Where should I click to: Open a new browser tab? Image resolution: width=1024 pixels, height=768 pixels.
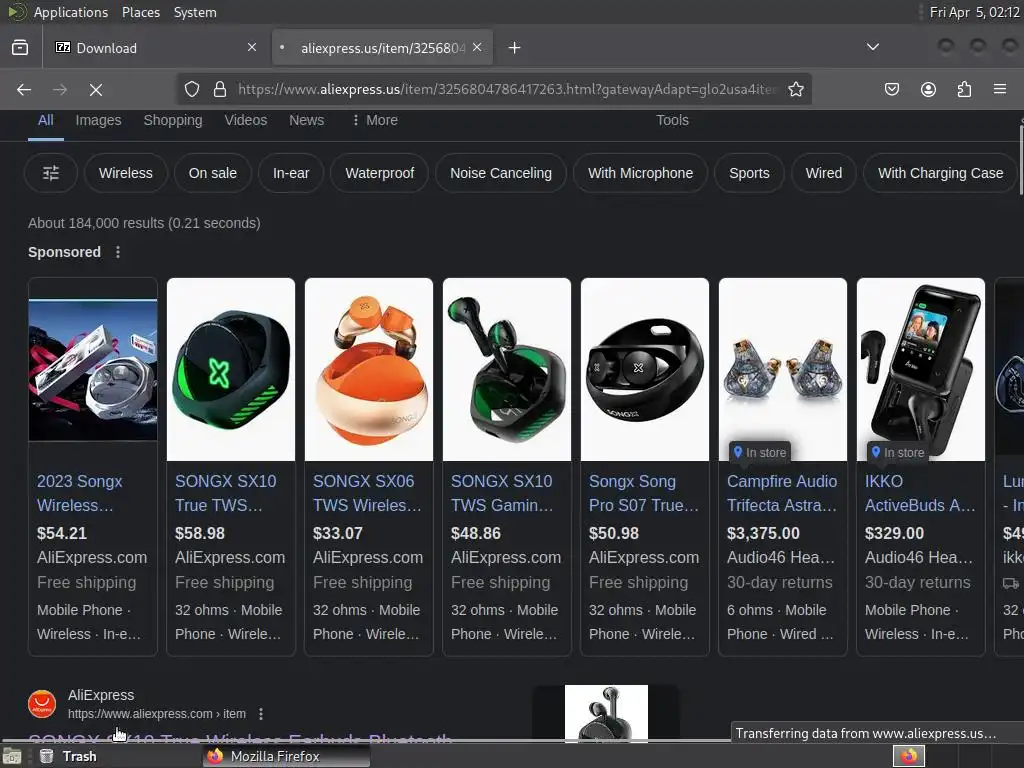pos(515,48)
